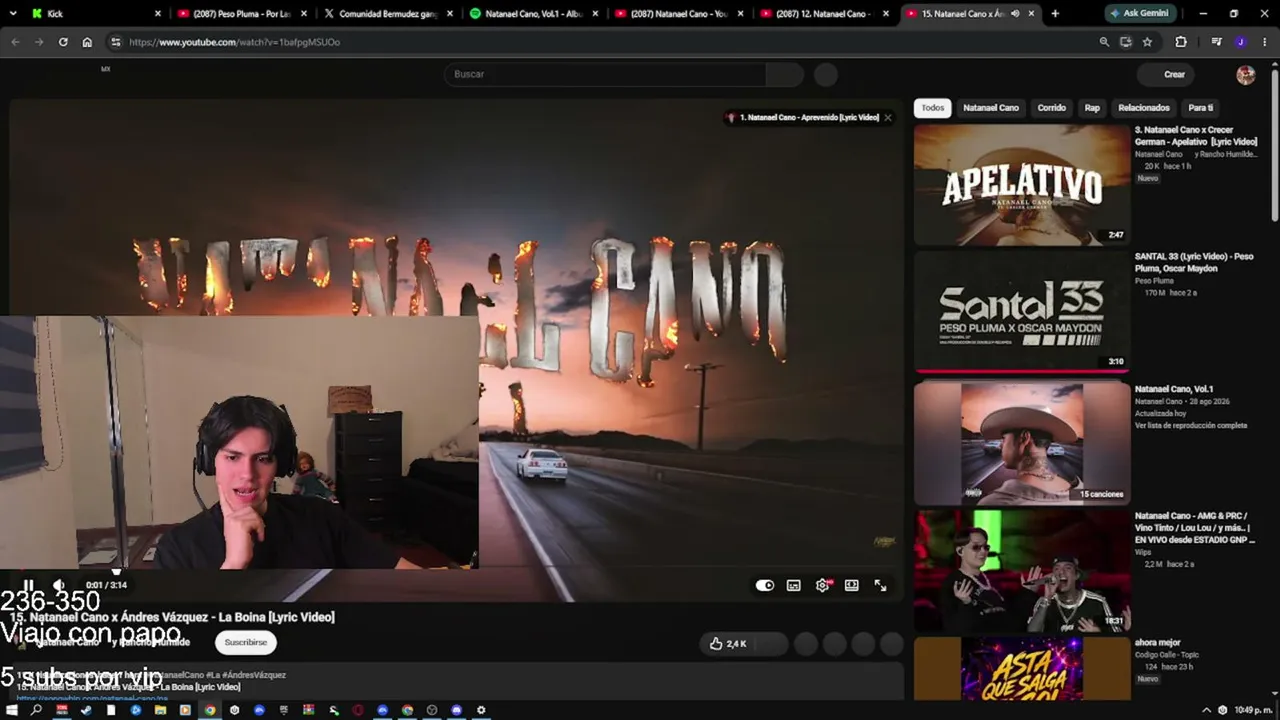1280x720 pixels.
Task: Click 'Ver lista de reproducción completa'
Action: [x=1191, y=425]
